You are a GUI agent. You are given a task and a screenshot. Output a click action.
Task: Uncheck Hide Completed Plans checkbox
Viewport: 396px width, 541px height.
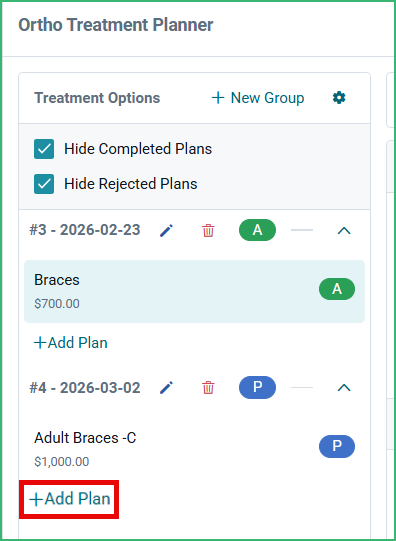coord(44,149)
